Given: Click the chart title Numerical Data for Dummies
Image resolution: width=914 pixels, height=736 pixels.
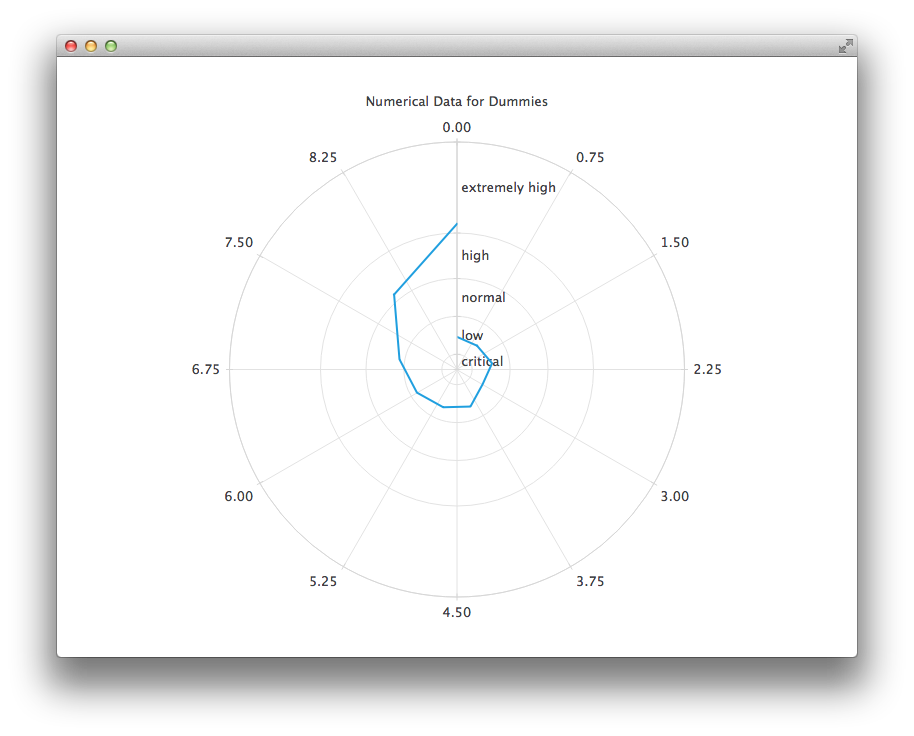Looking at the screenshot, I should pos(456,101).
